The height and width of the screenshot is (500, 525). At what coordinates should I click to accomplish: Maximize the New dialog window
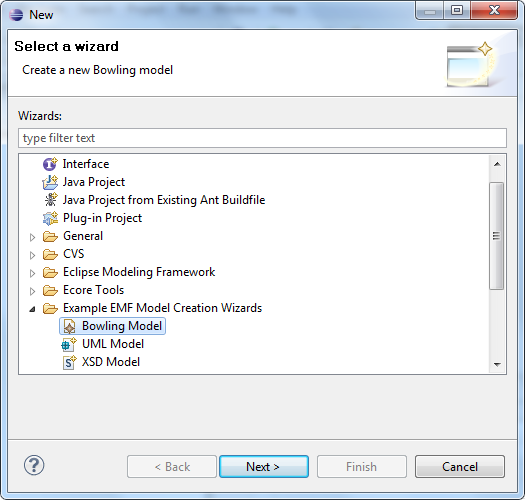click(x=457, y=10)
